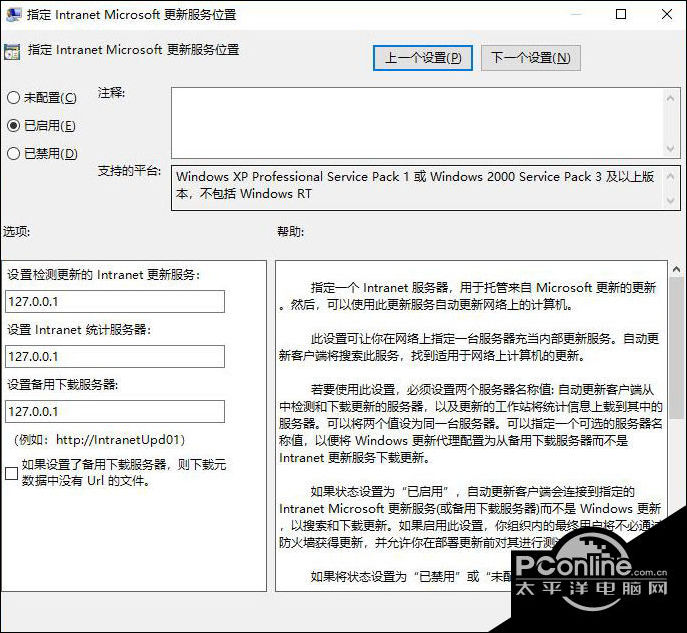Click the label 设置 Intranet 统计服务器:
This screenshot has width=687, height=633.
[79, 329]
